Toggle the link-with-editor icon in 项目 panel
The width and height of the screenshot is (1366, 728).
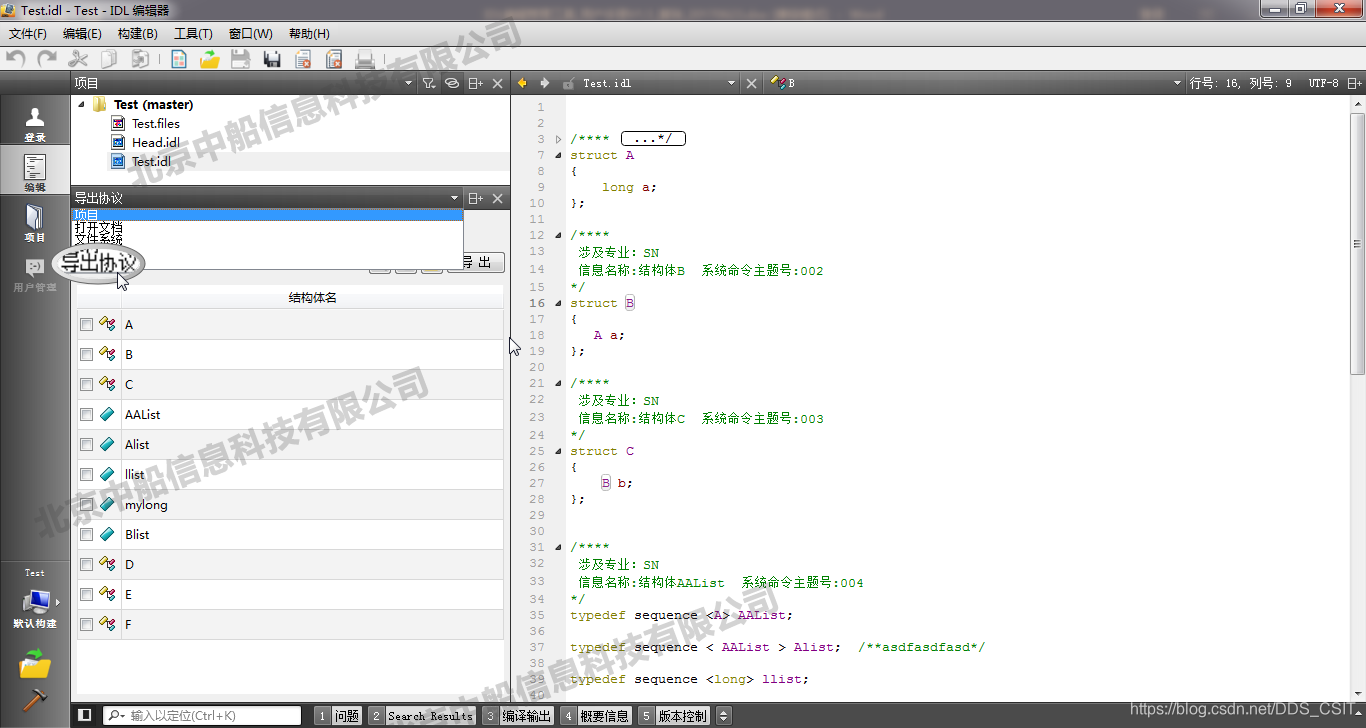pos(452,83)
